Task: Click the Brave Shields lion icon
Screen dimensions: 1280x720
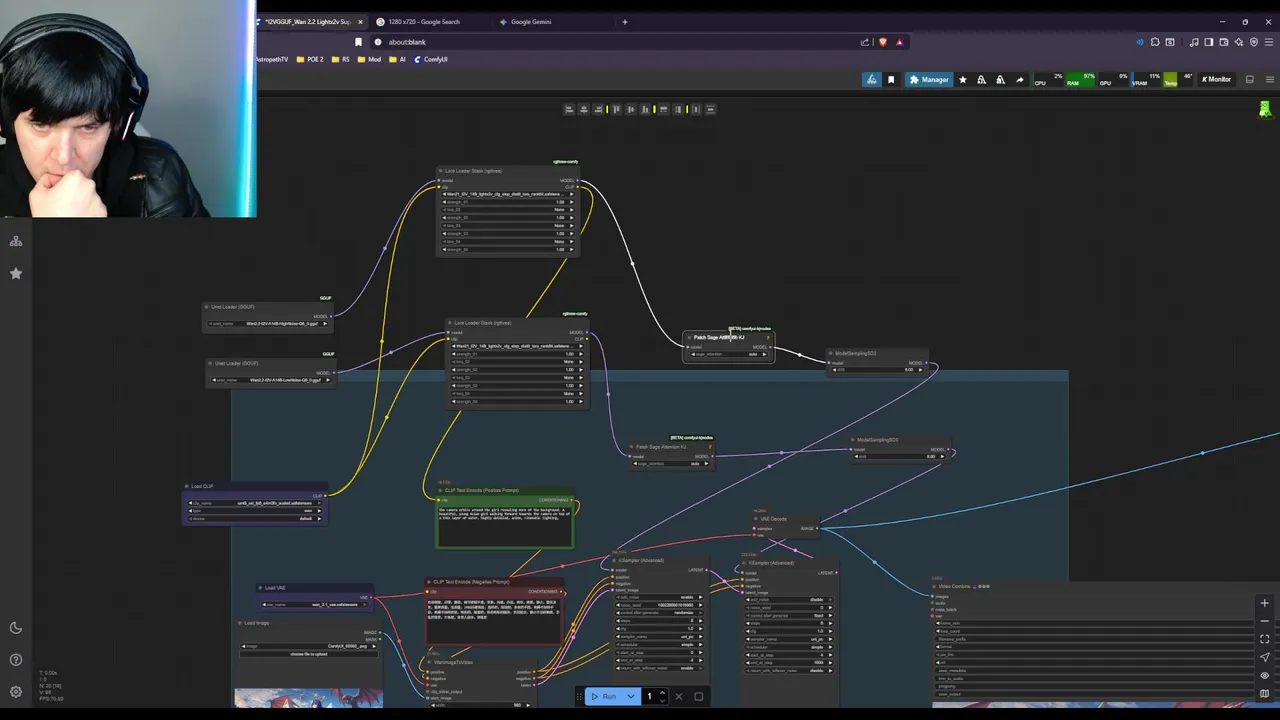Action: (882, 42)
